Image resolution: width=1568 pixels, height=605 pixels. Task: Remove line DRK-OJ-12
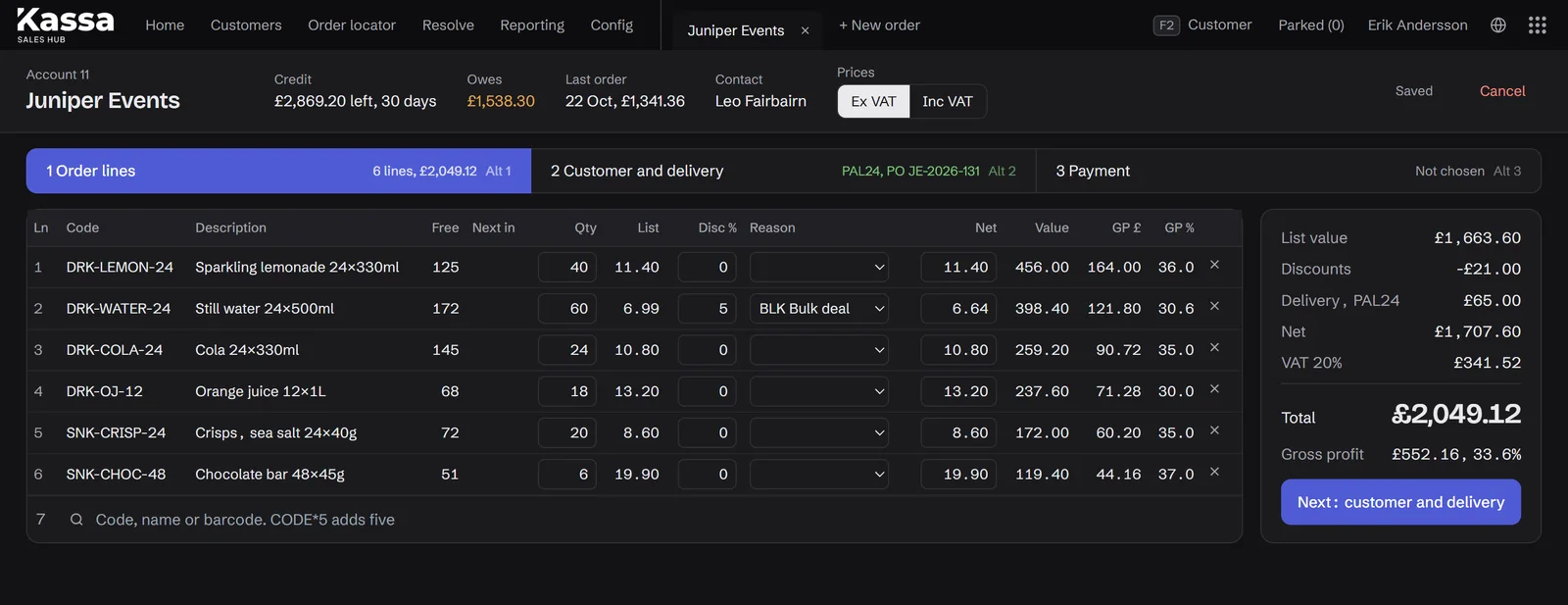click(x=1214, y=389)
